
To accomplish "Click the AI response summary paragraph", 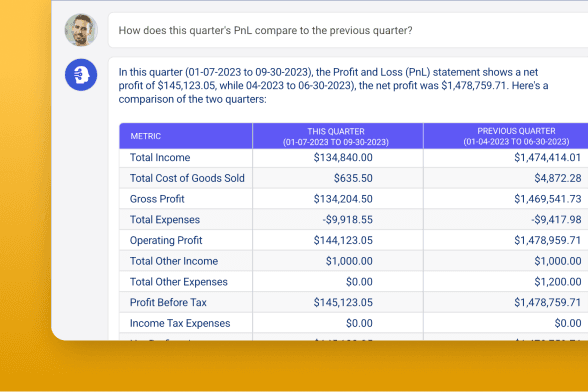I will pos(333,86).
